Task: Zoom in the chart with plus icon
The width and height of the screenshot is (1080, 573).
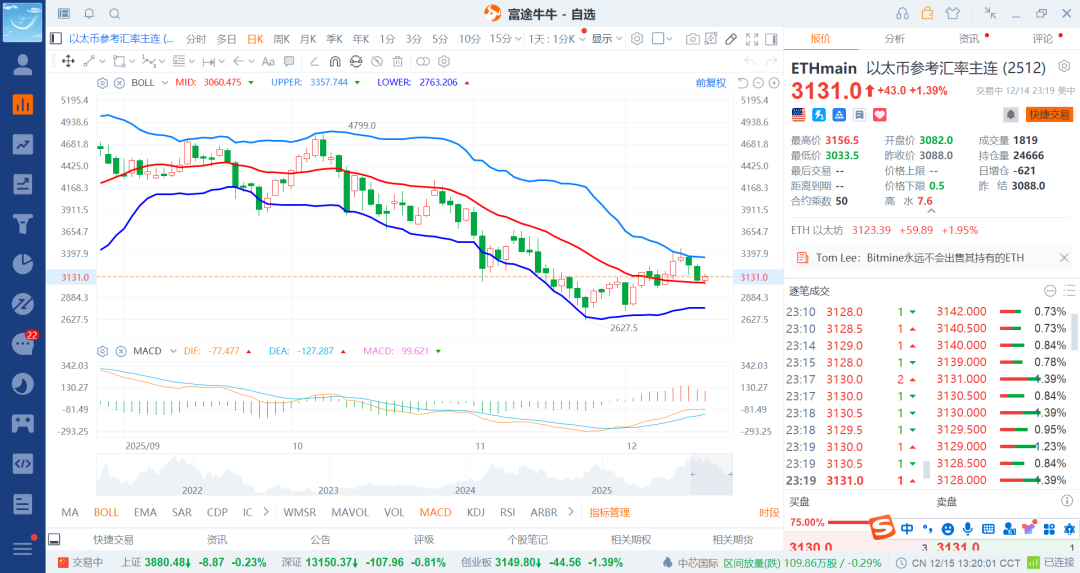Action: point(773,83)
